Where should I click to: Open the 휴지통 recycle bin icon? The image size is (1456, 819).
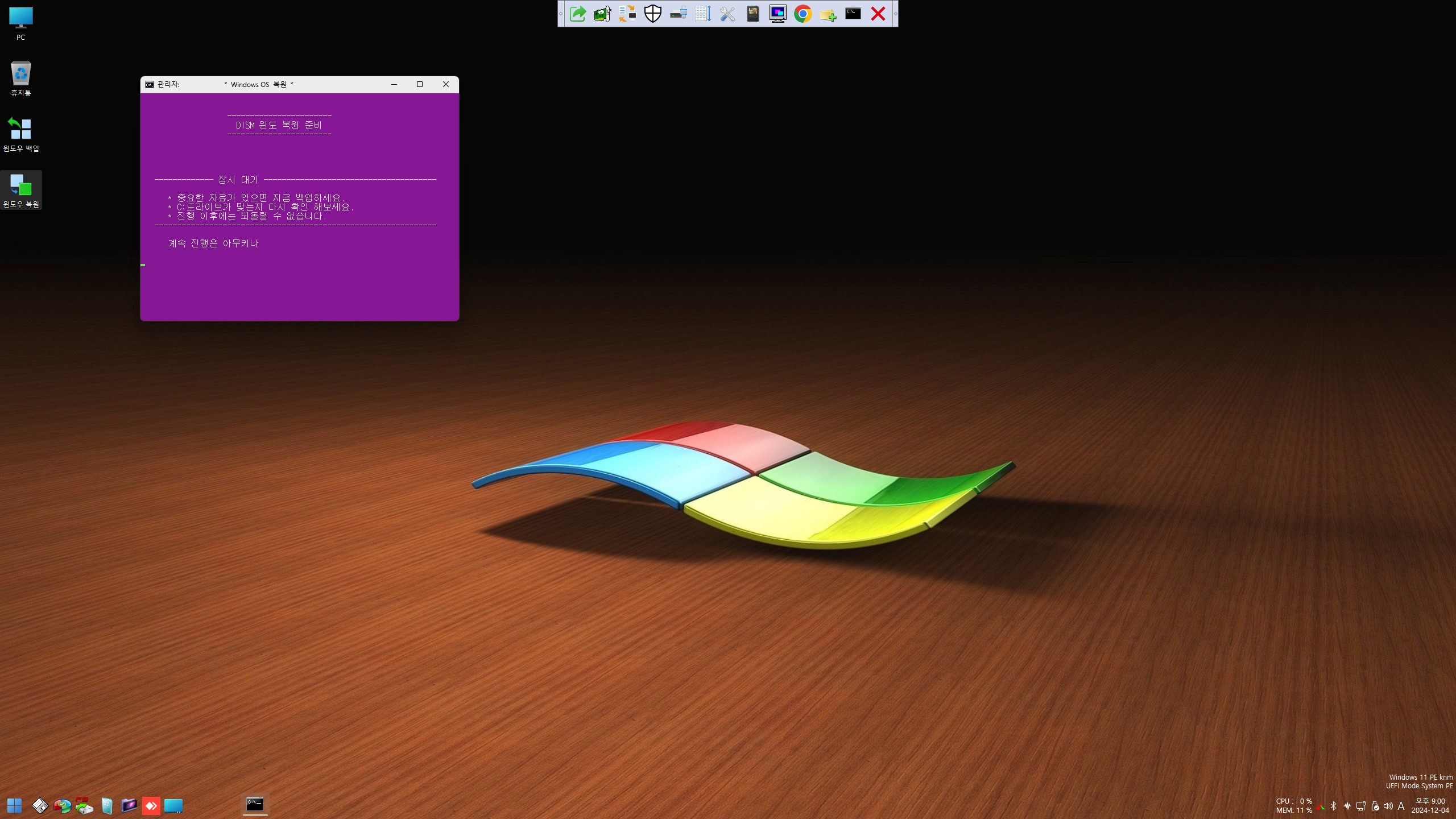point(20,78)
